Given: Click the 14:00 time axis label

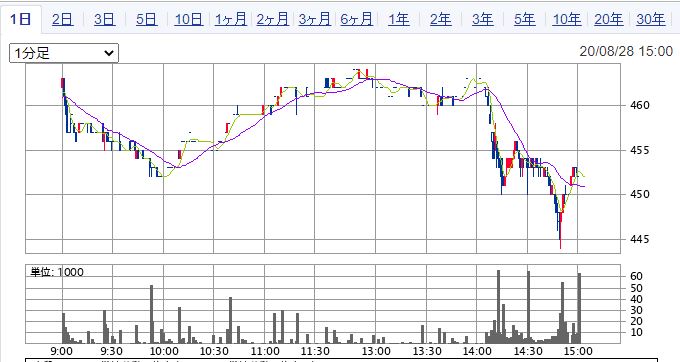Looking at the screenshot, I should 477,351.
